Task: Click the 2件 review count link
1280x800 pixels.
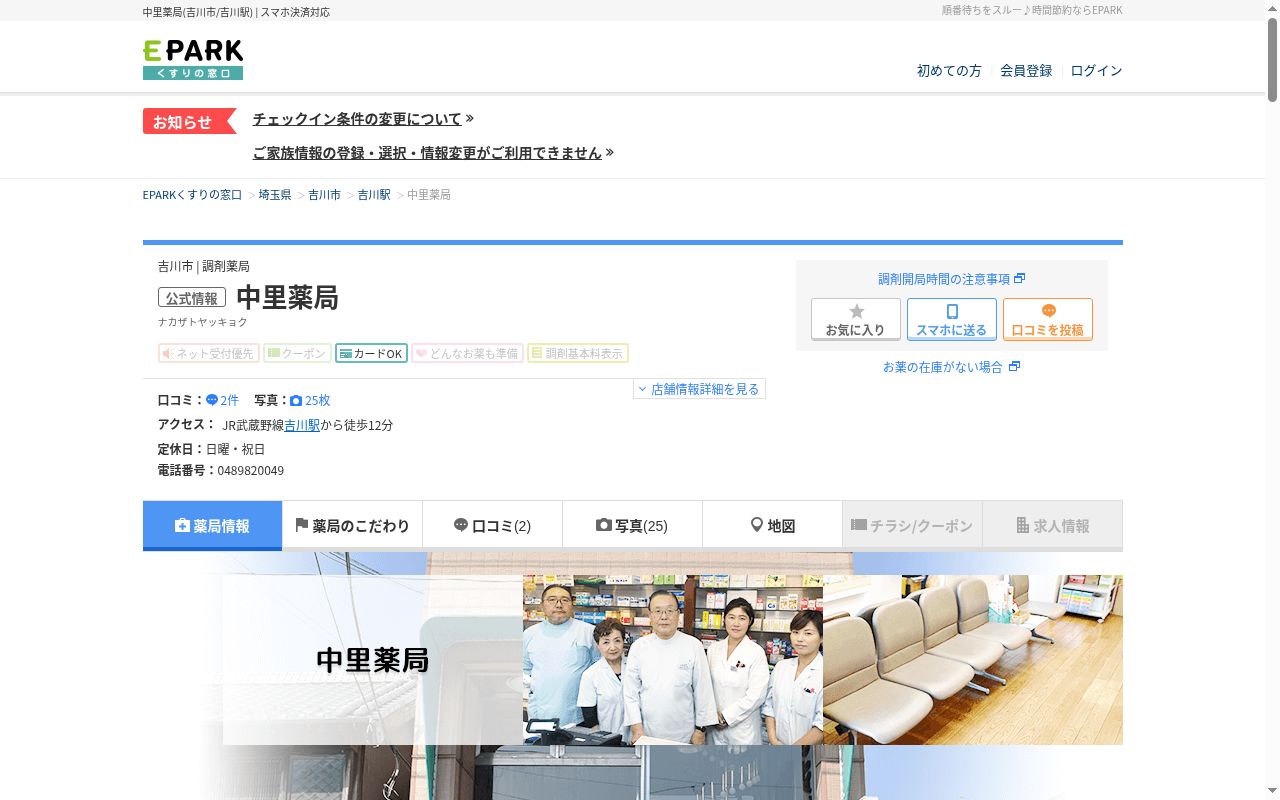Action: 230,400
